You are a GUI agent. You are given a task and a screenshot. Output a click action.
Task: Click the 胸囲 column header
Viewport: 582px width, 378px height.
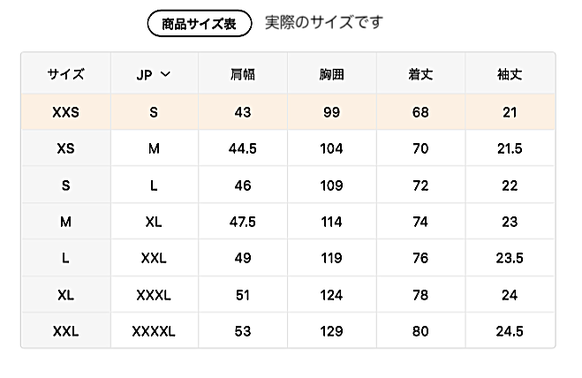click(331, 74)
